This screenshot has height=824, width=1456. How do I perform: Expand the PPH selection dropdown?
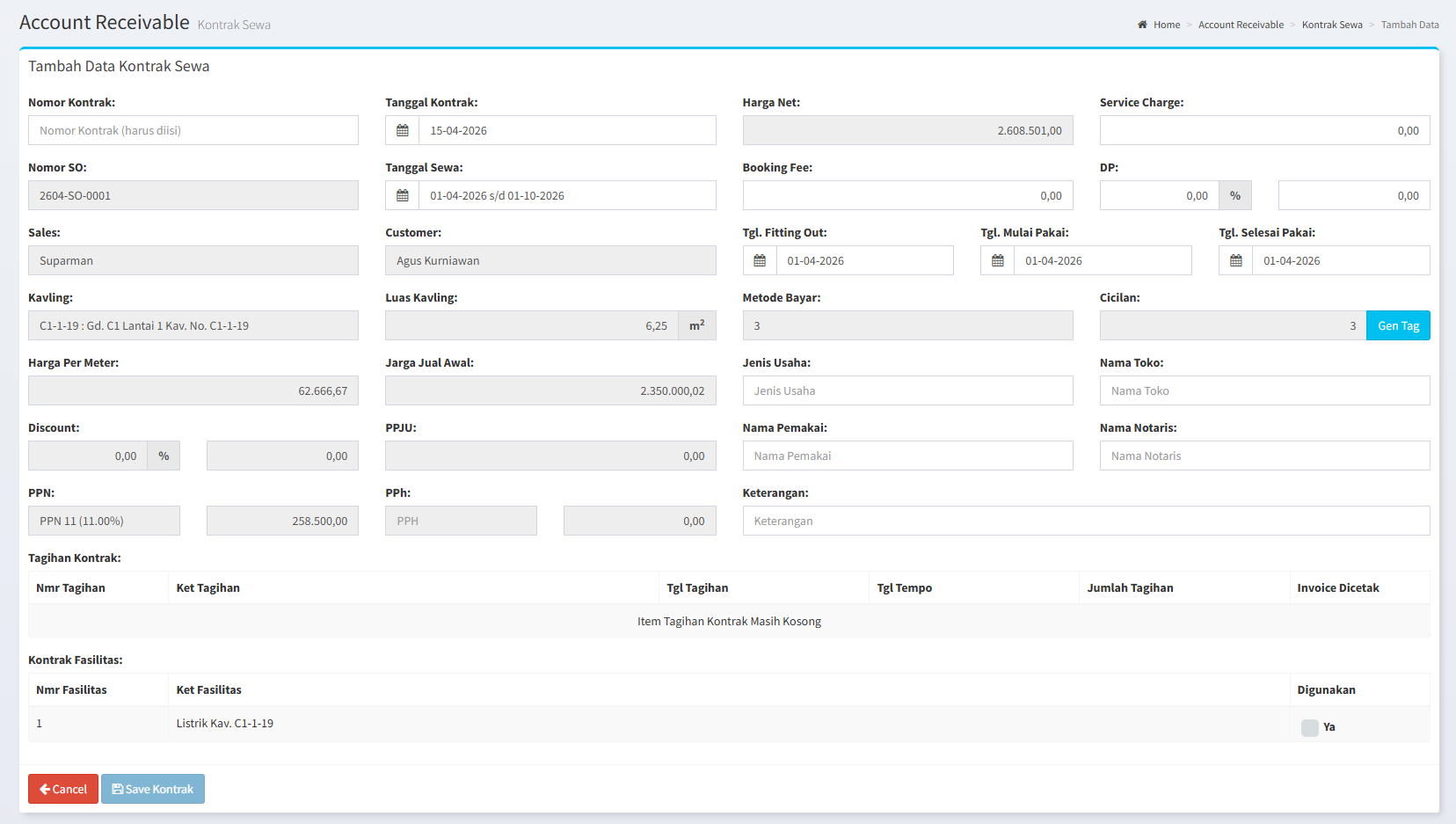tap(461, 521)
